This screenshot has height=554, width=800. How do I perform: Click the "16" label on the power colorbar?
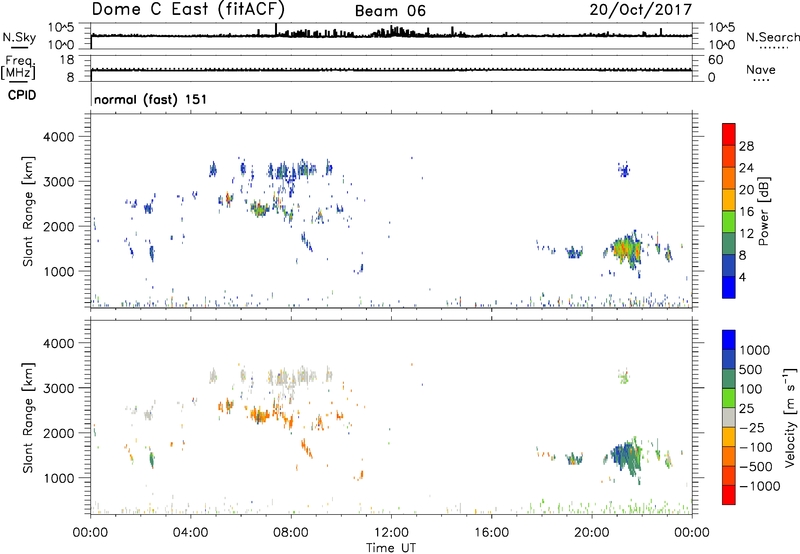(x=746, y=212)
